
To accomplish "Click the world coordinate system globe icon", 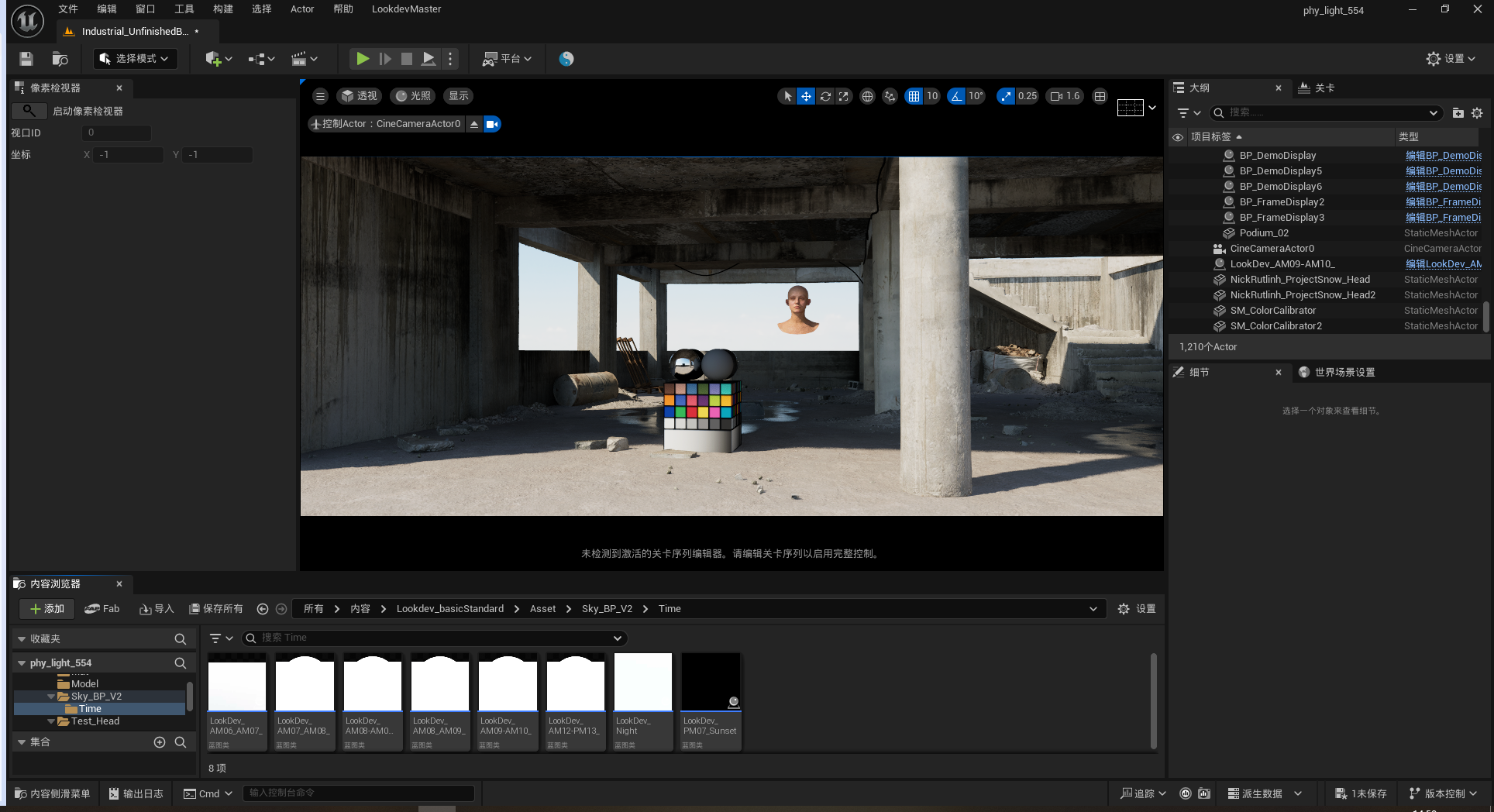I will click(x=868, y=96).
